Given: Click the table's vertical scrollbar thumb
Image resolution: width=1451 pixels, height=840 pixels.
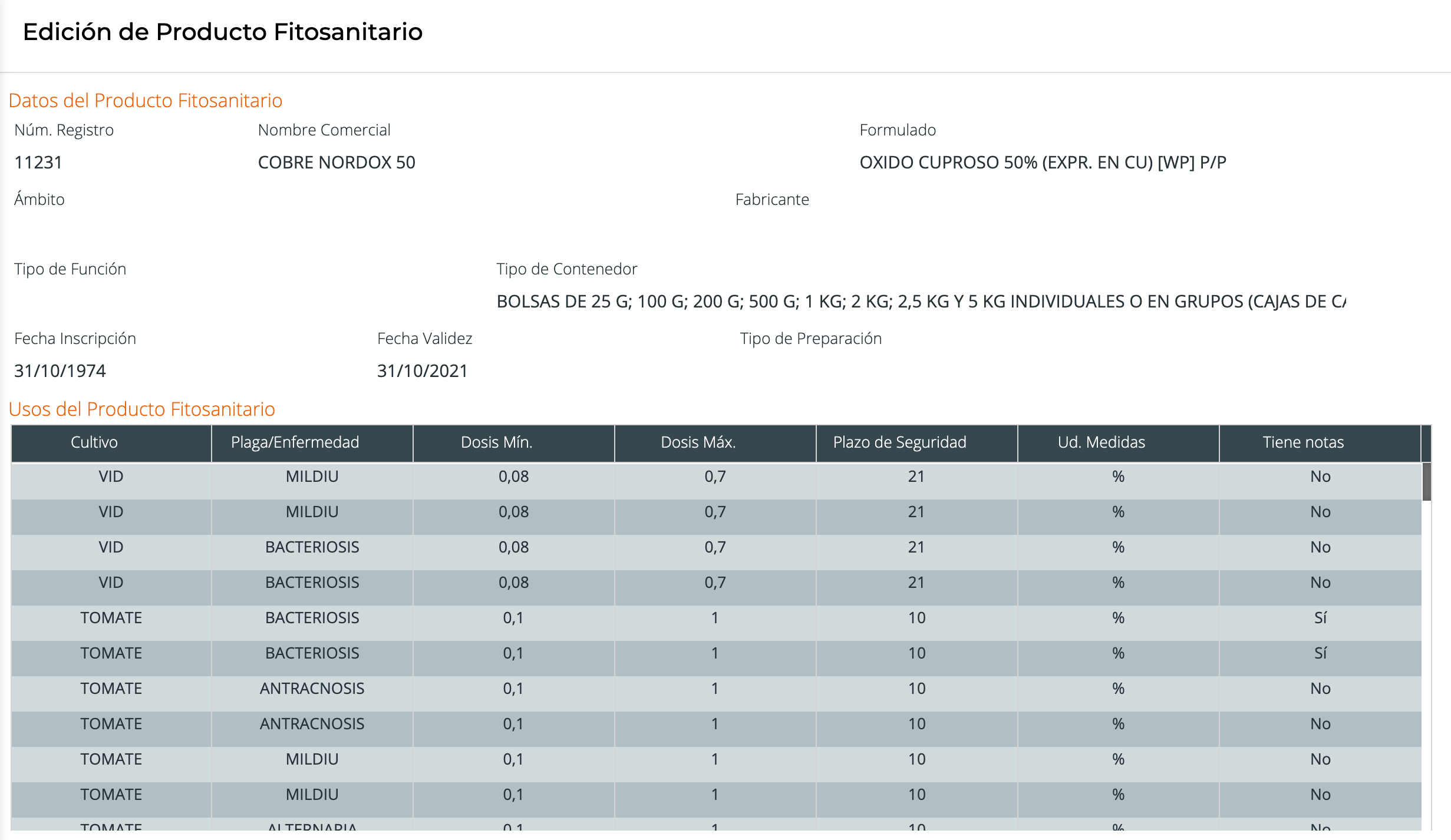Looking at the screenshot, I should tap(1427, 482).
